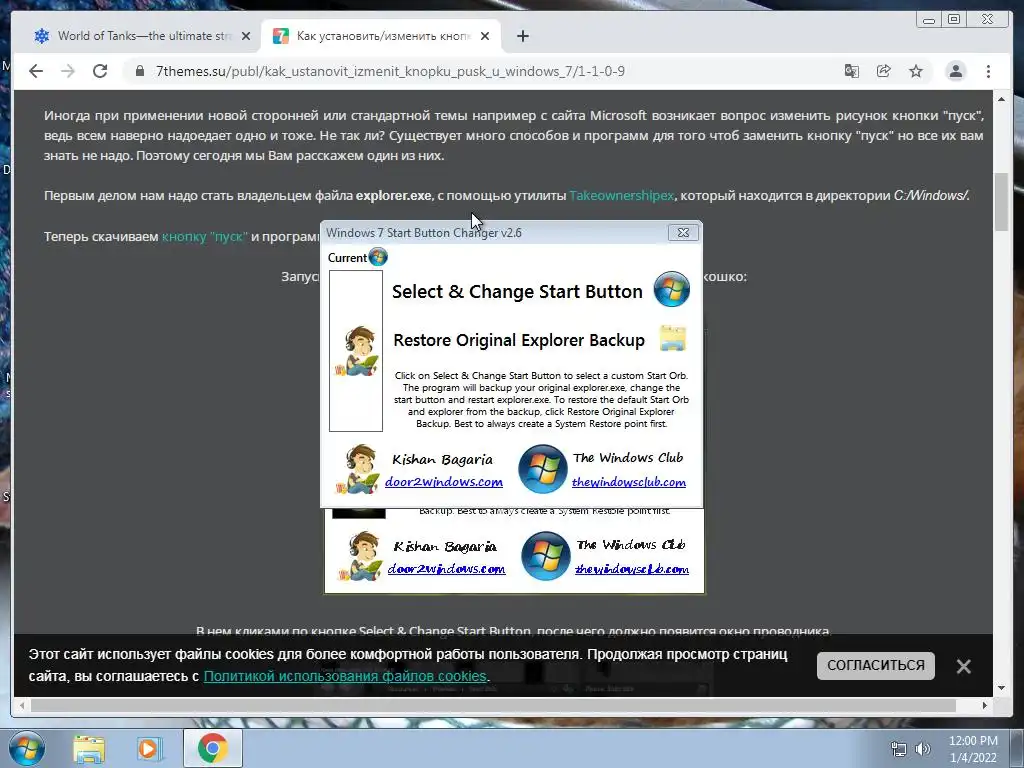The height and width of the screenshot is (768, 1024).
Task: Open door2windows.com link in the dialog
Action: pyautogui.click(x=444, y=482)
